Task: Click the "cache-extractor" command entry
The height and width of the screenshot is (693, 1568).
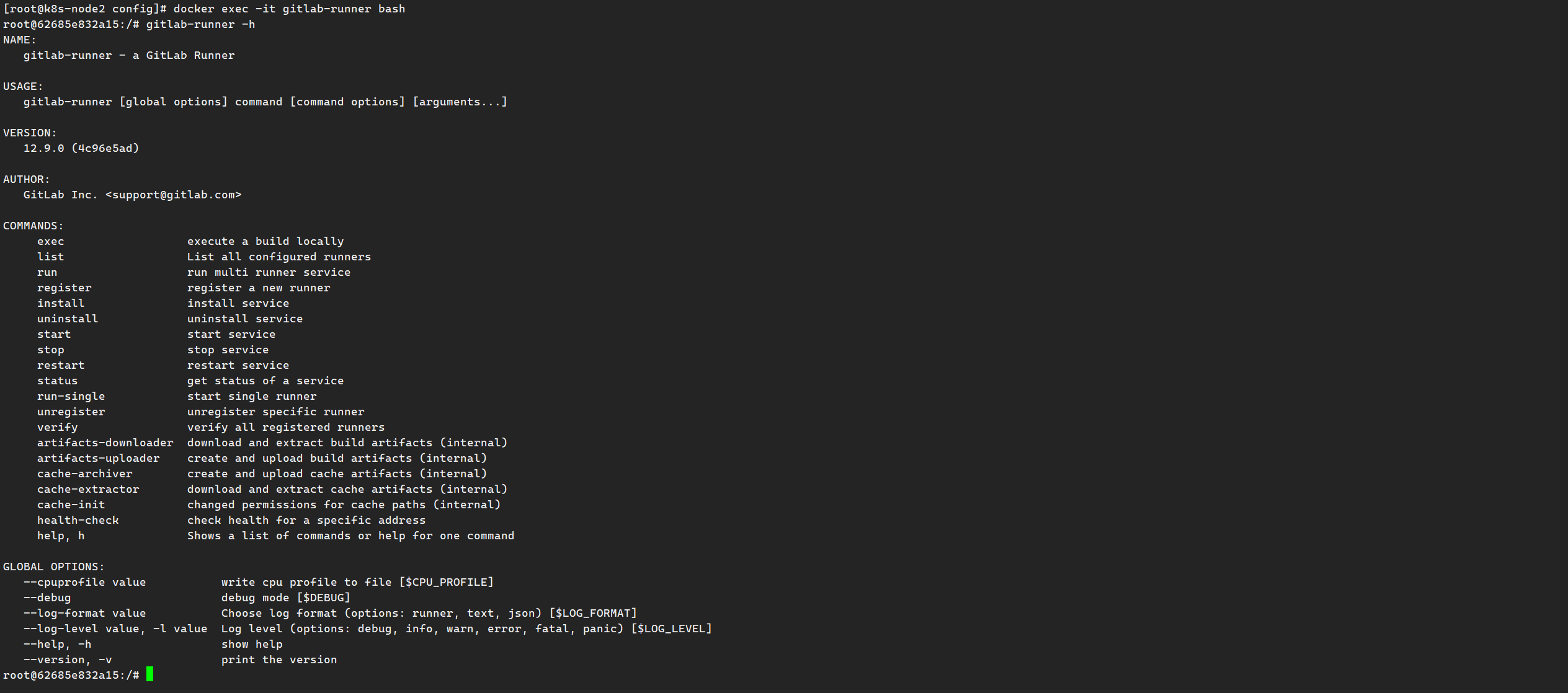Action: pyautogui.click(x=88, y=489)
